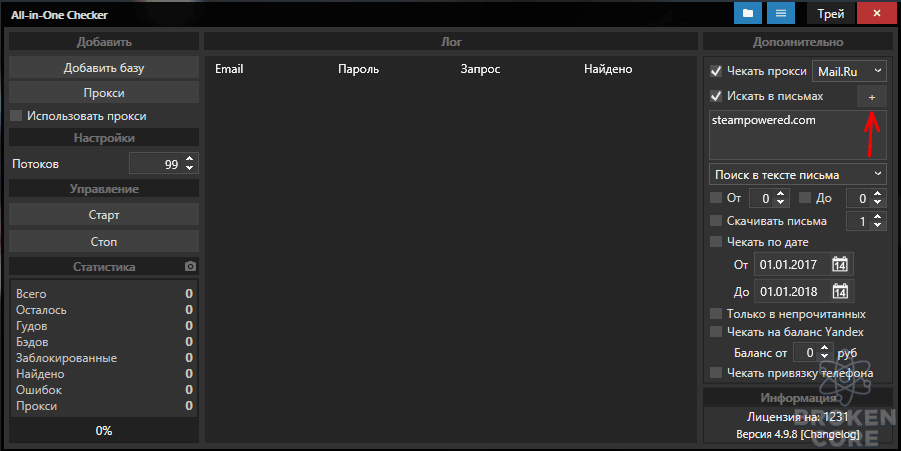Stop checking with Стоп button
The width and height of the screenshot is (901, 451).
pyautogui.click(x=104, y=241)
